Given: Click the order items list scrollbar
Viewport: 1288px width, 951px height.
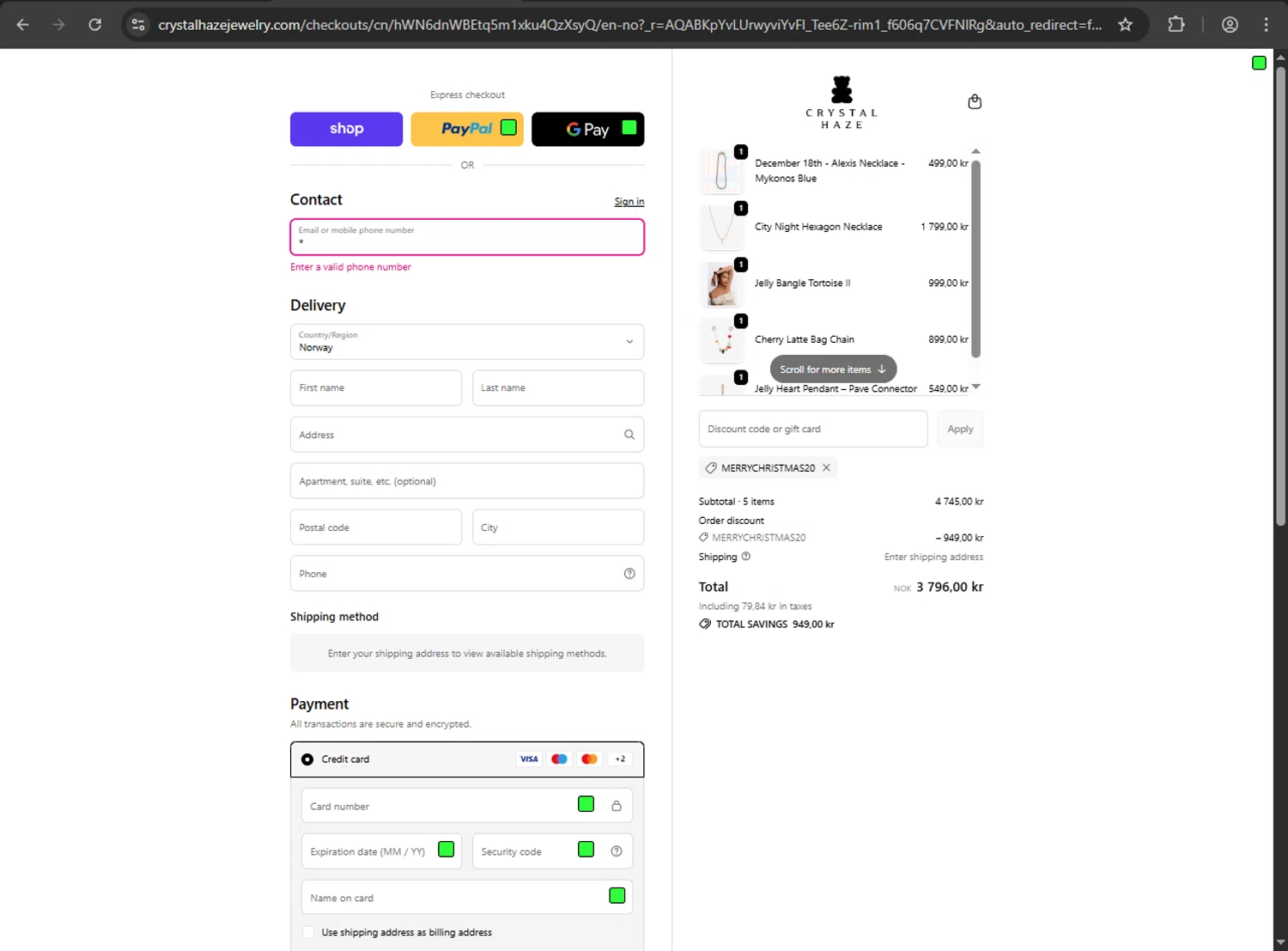Looking at the screenshot, I should (x=975, y=258).
